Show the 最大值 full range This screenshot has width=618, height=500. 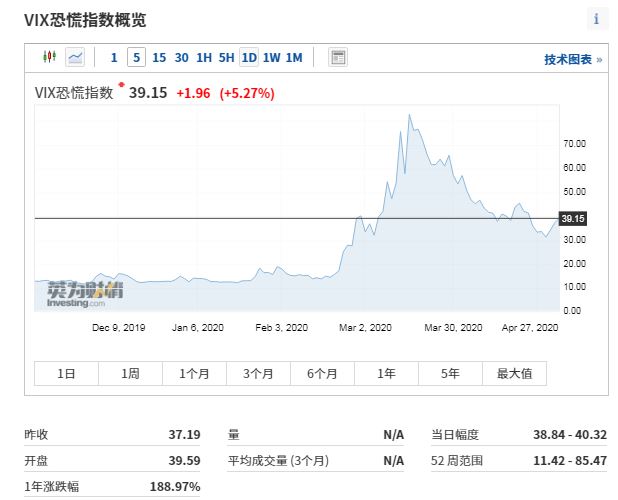tap(516, 374)
